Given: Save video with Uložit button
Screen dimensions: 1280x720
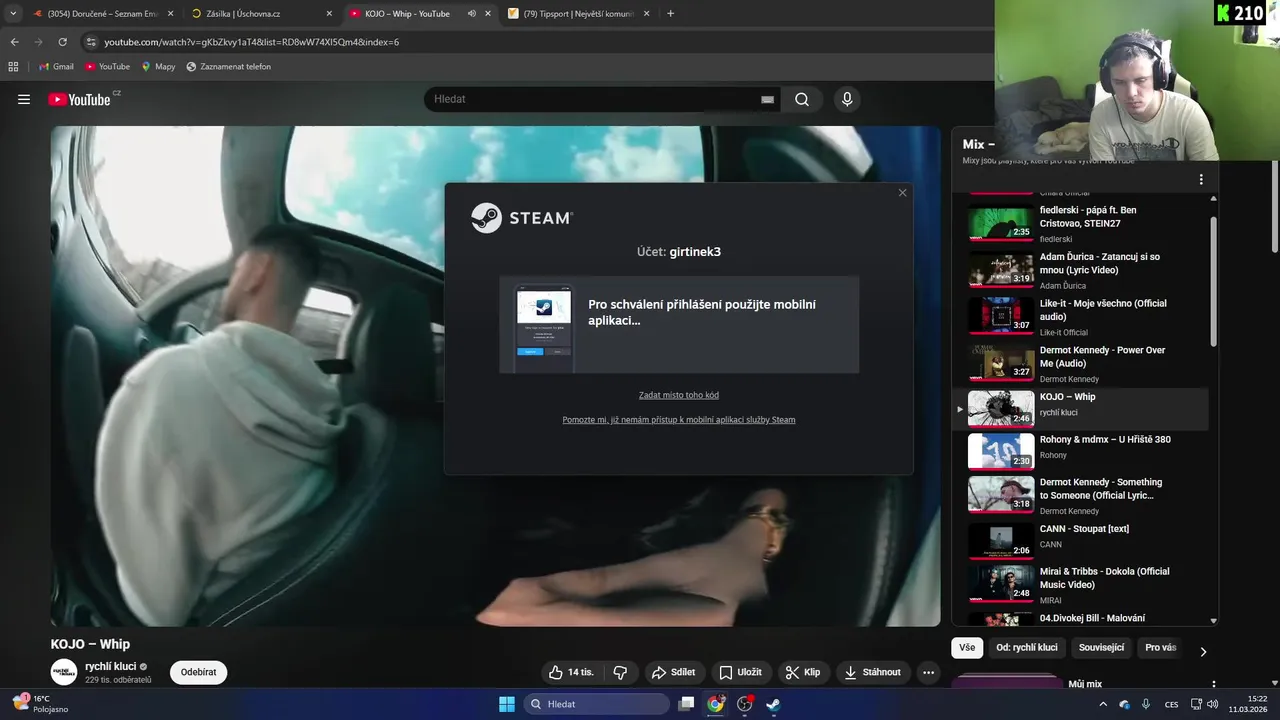Looking at the screenshot, I should point(741,672).
